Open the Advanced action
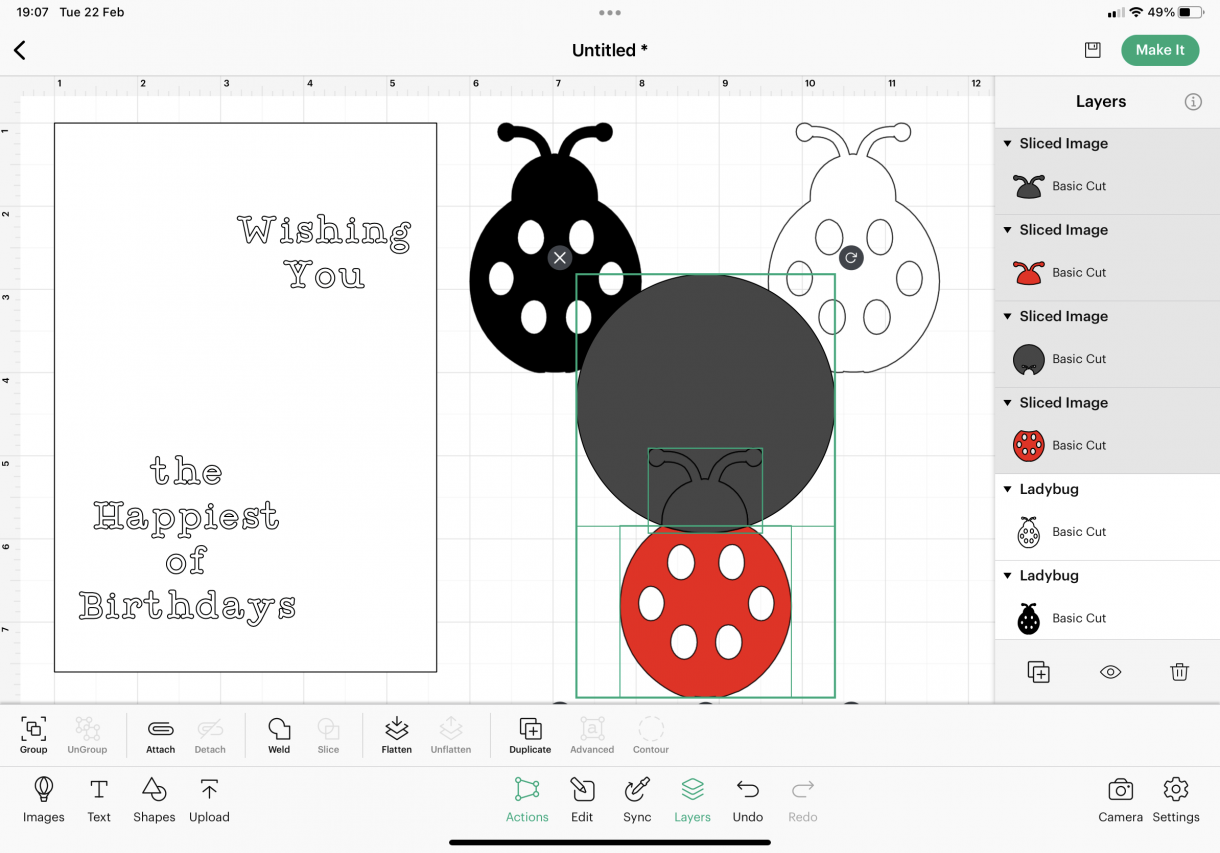 pyautogui.click(x=592, y=735)
